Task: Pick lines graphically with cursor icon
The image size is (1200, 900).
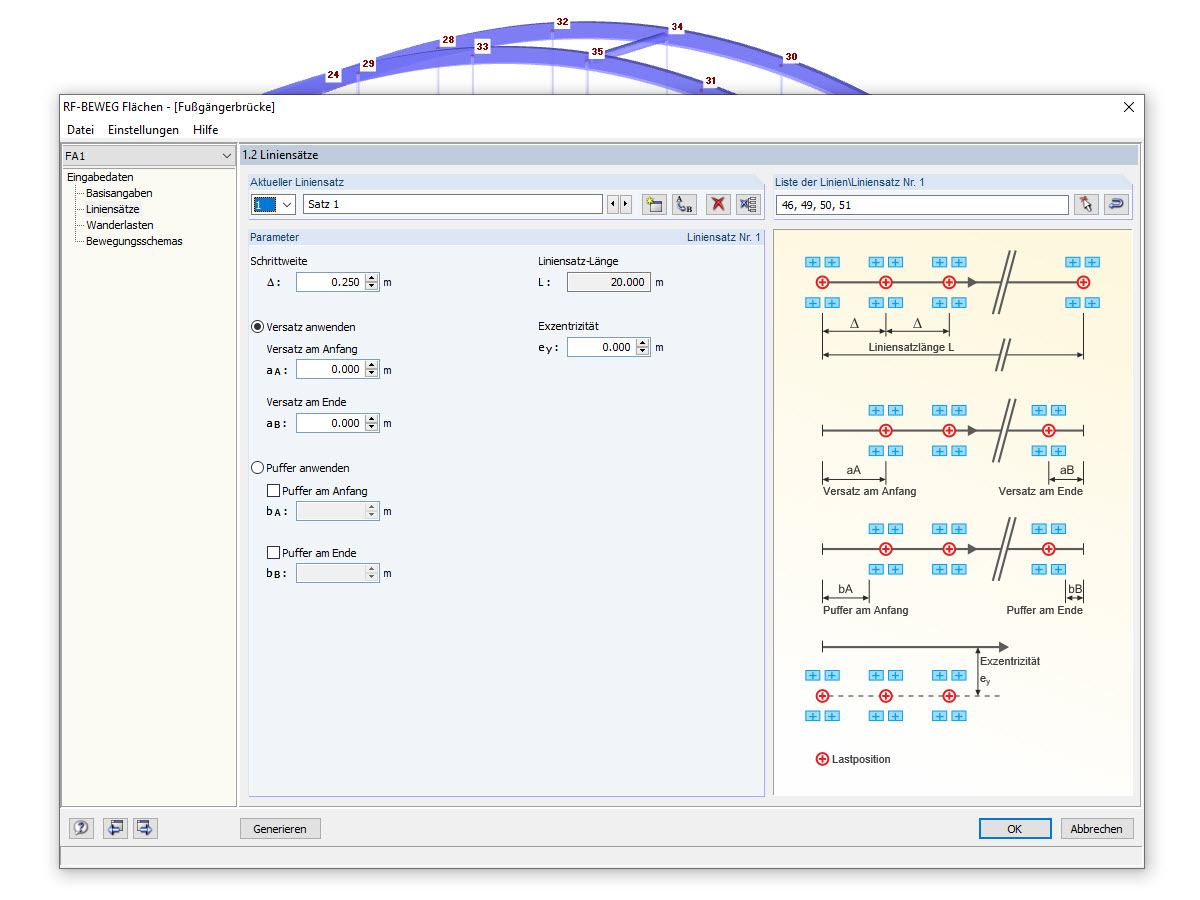Action: pyautogui.click(x=1086, y=204)
